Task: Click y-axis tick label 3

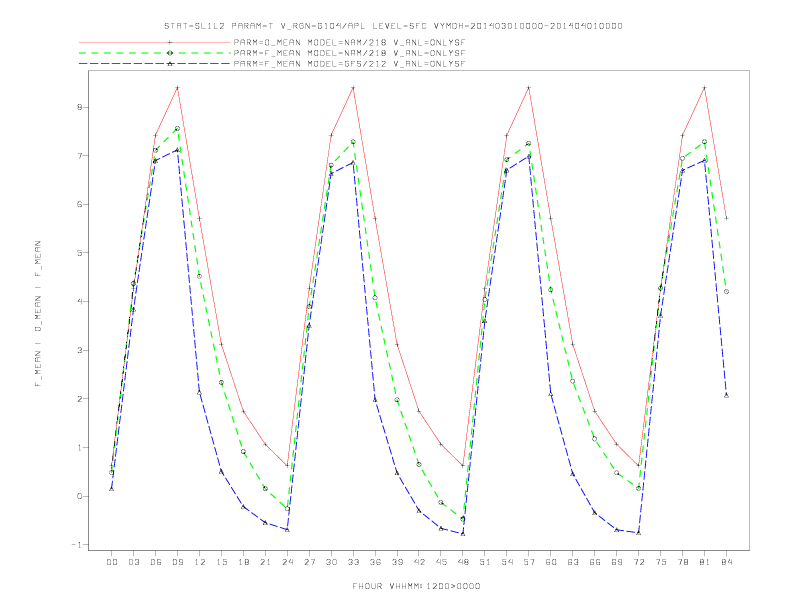Action: coord(80,350)
